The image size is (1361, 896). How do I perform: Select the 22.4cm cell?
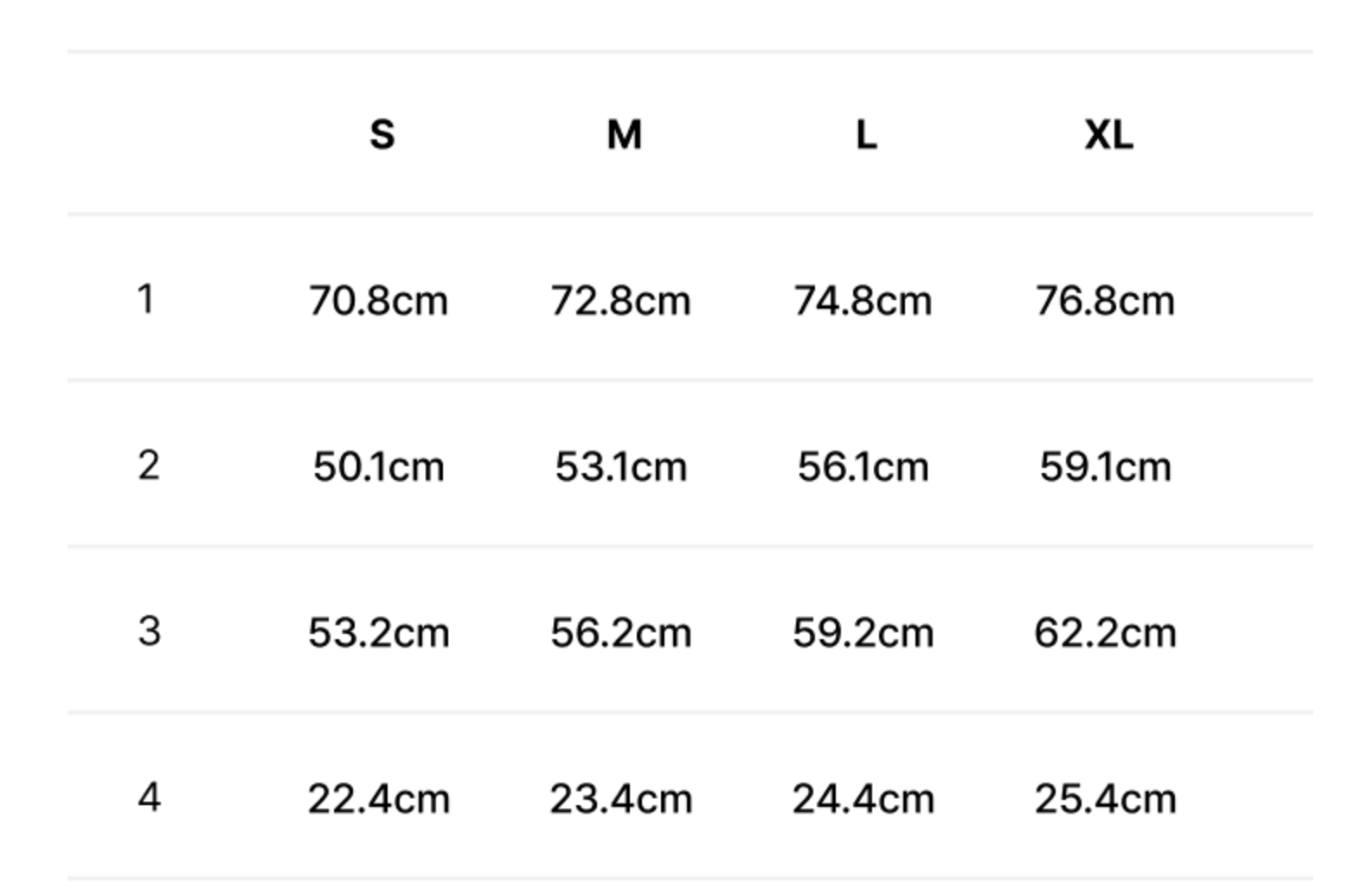(378, 799)
